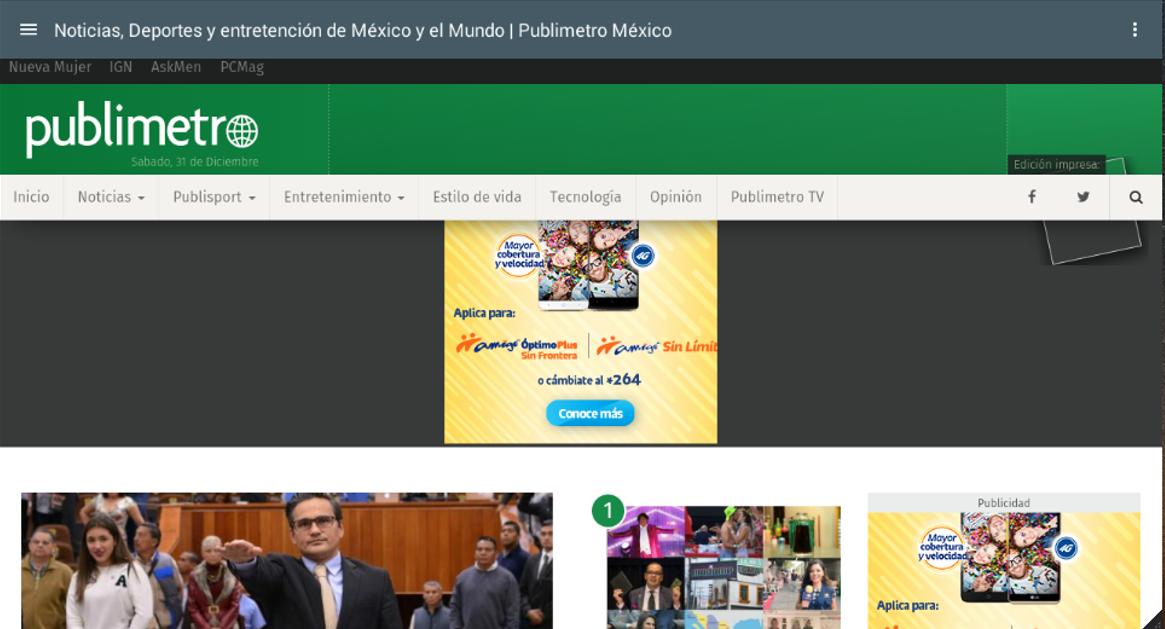Open Publimetro's Twitter page icon

click(x=1083, y=197)
